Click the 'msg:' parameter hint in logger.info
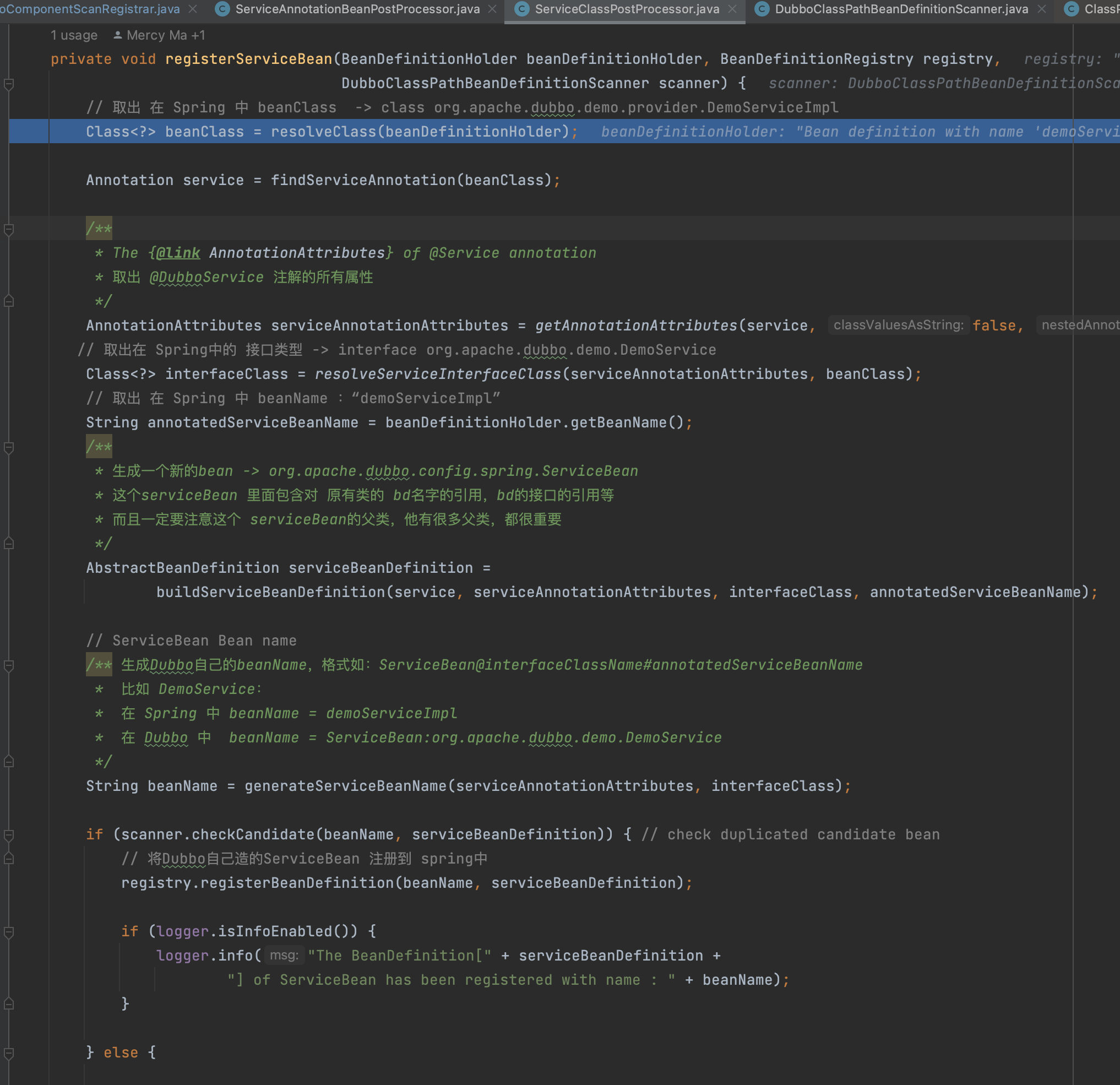Image resolution: width=1120 pixels, height=1085 pixels. pyautogui.click(x=284, y=956)
